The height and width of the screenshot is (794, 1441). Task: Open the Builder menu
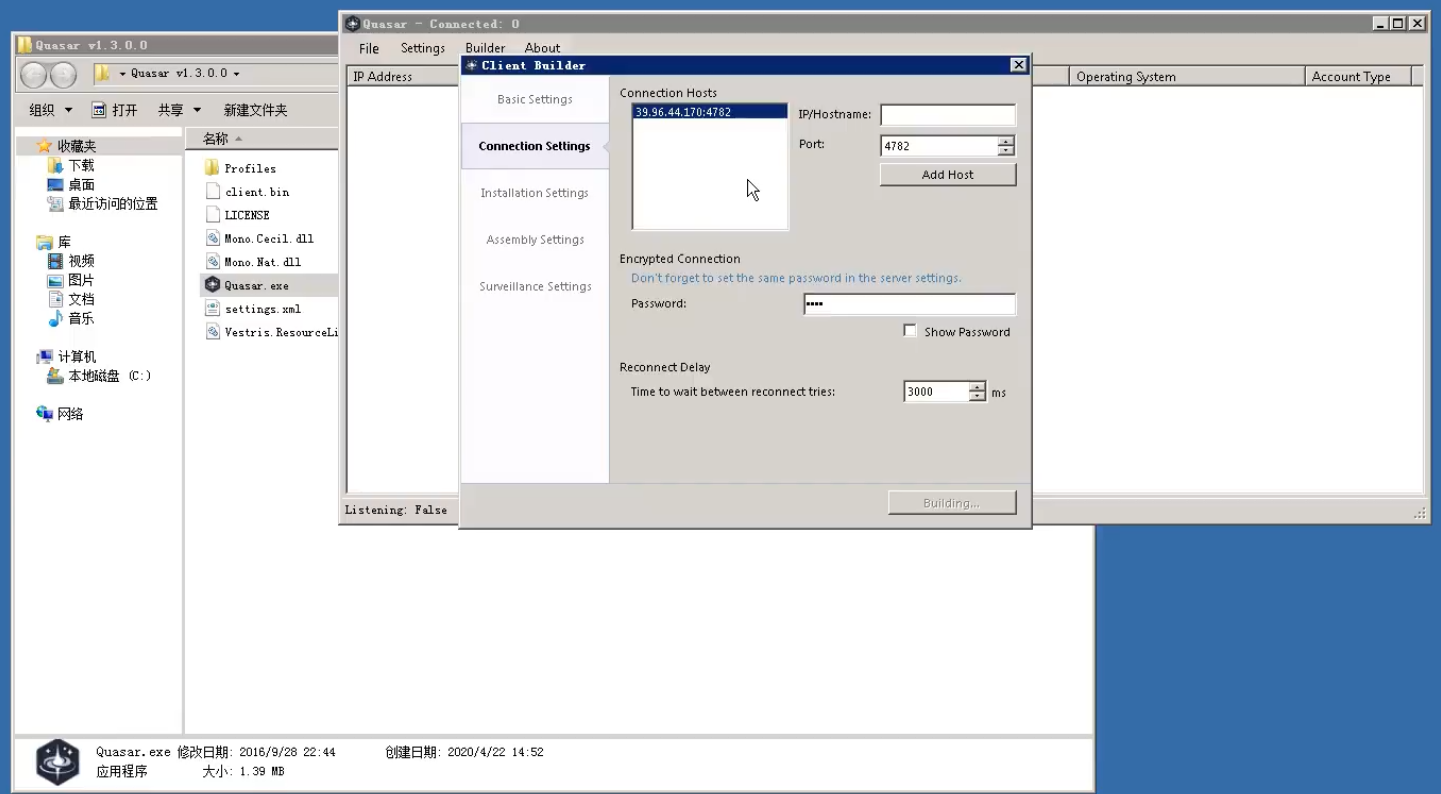pyautogui.click(x=485, y=48)
